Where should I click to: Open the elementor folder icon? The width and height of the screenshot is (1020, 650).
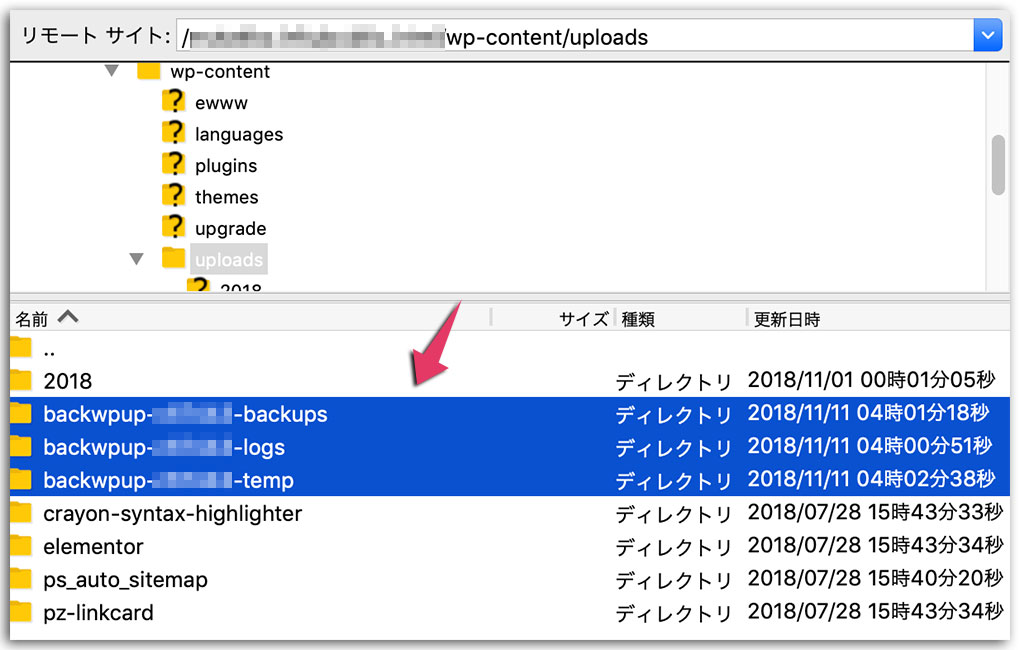tap(20, 546)
